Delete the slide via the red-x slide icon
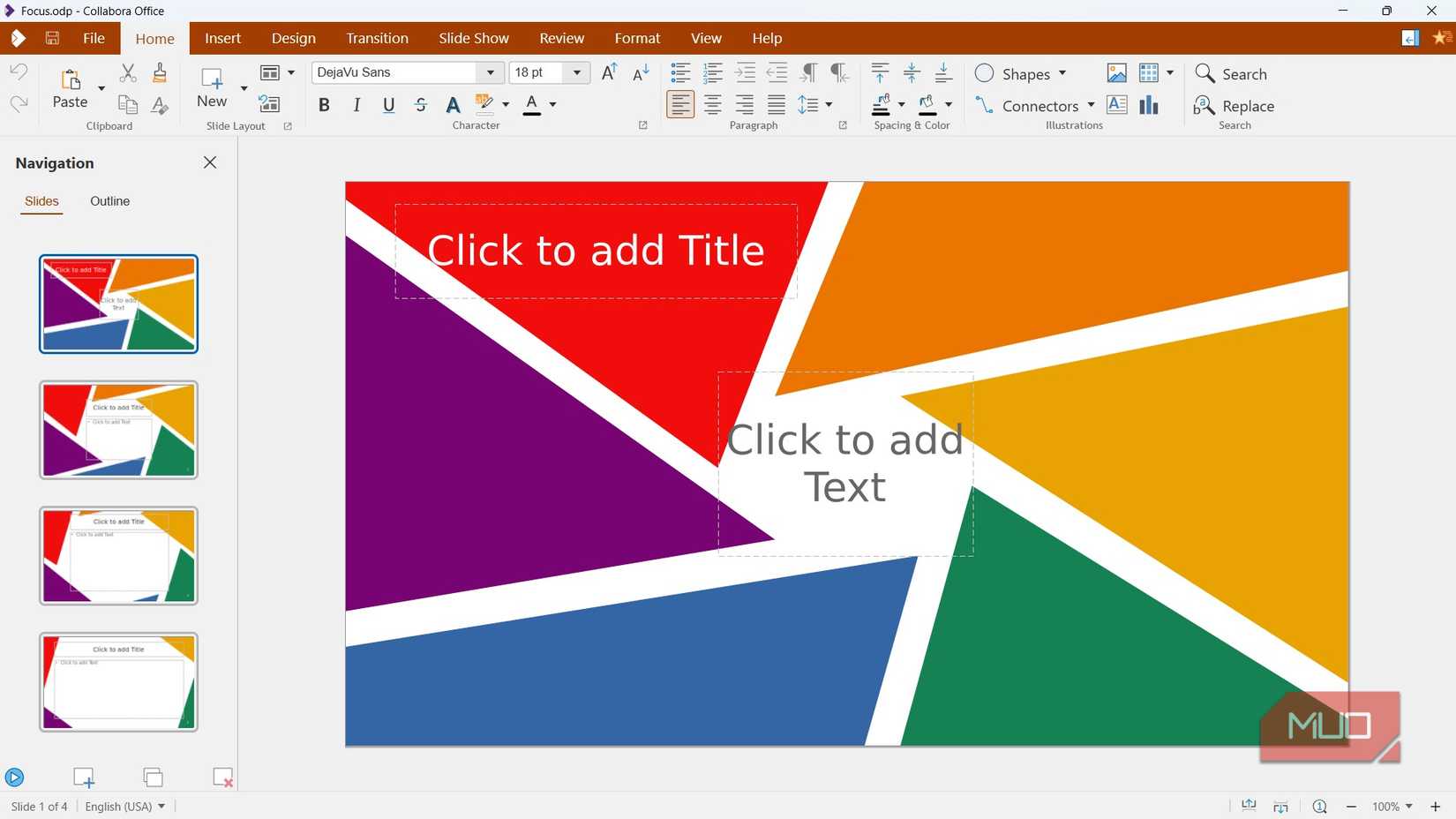The height and width of the screenshot is (819, 1456). tap(222, 778)
